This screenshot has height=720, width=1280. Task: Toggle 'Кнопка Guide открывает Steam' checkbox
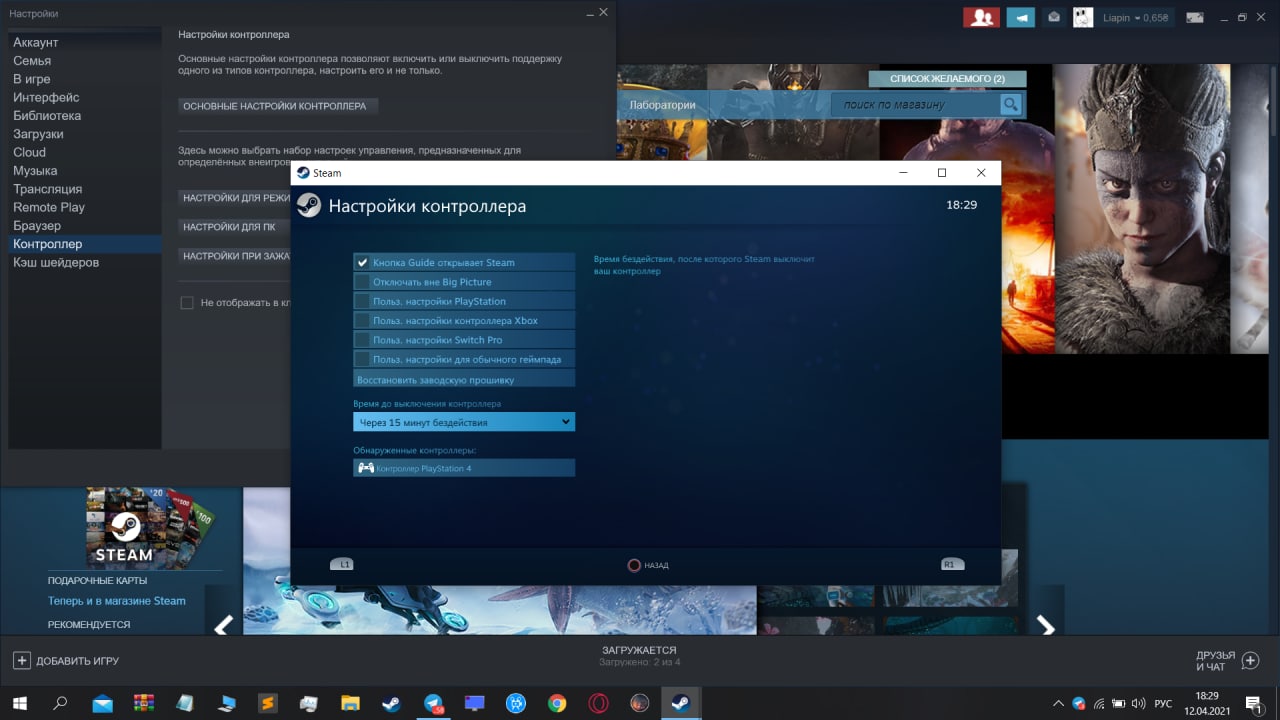(362, 262)
